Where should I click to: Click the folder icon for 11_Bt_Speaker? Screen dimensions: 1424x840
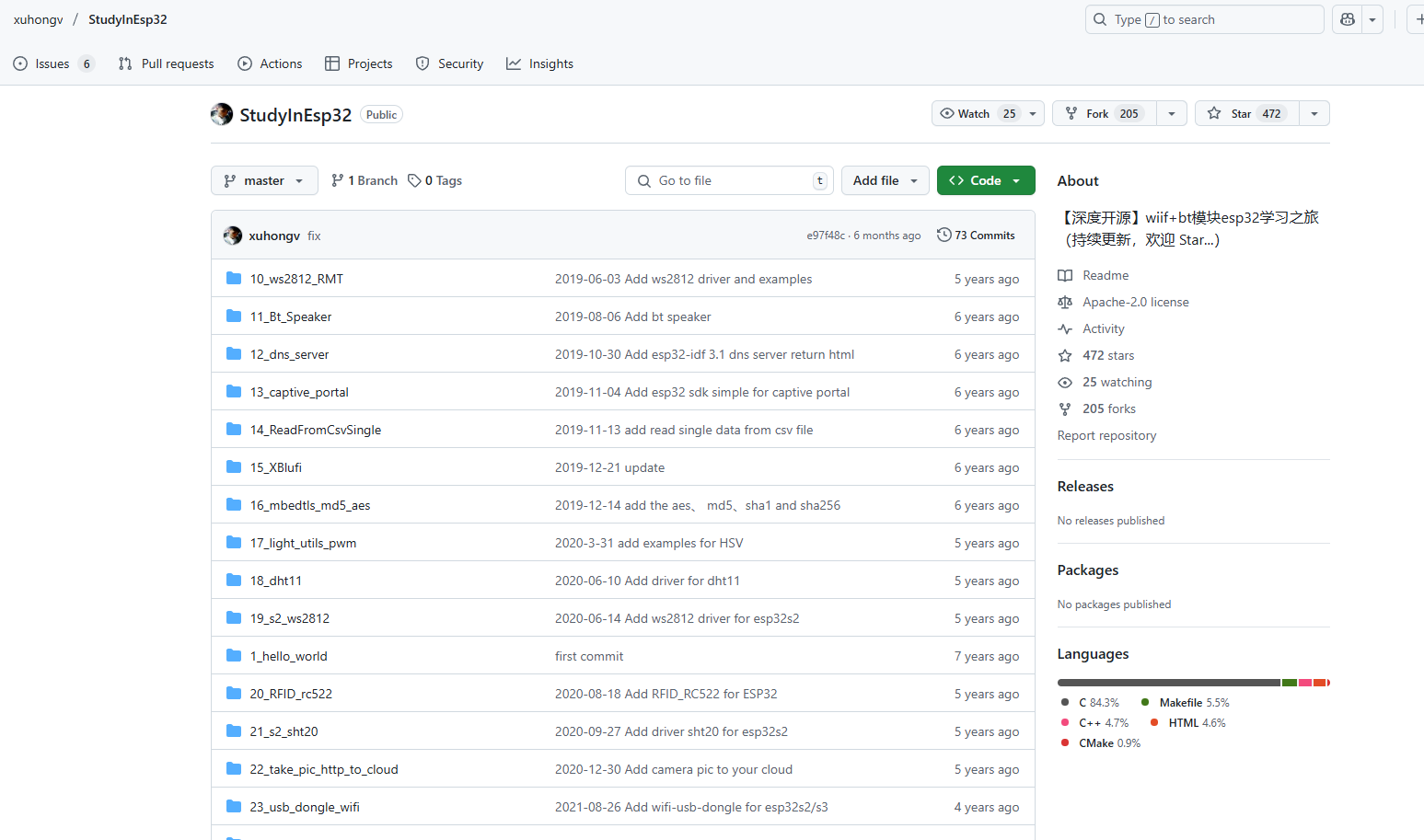click(234, 316)
